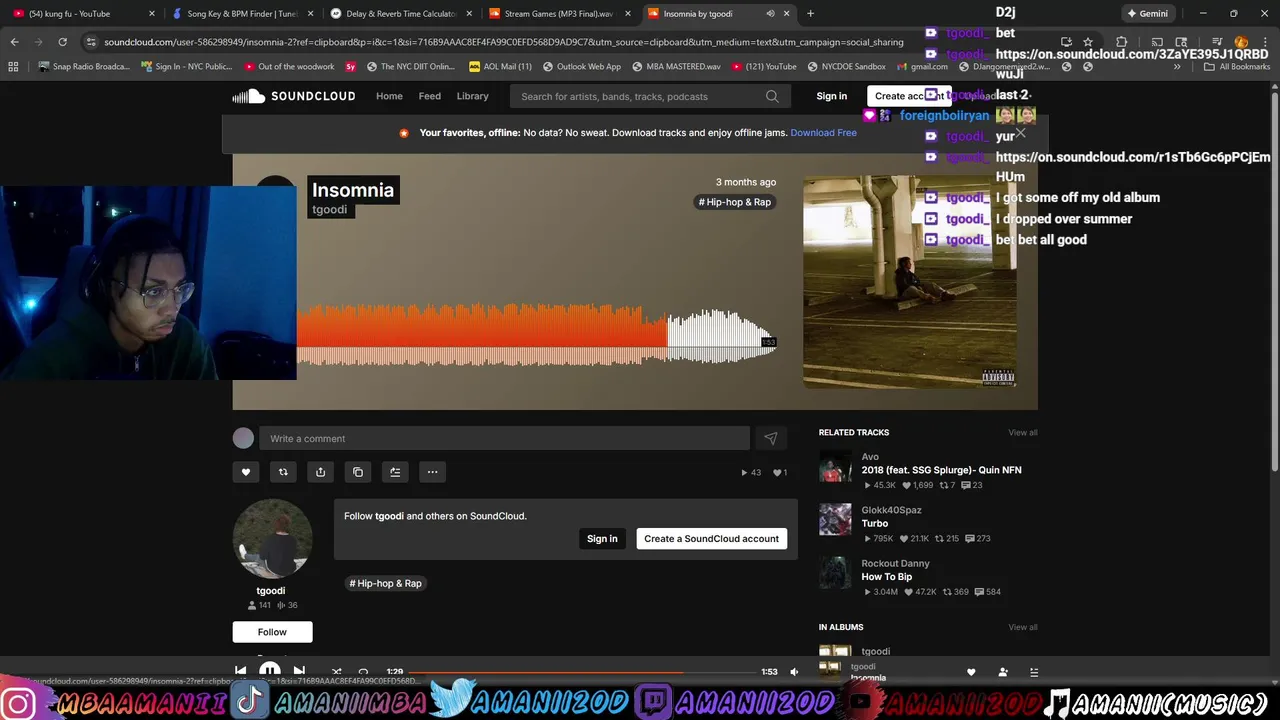
Task: Click the Follow button under tgoodi
Action: click(272, 632)
